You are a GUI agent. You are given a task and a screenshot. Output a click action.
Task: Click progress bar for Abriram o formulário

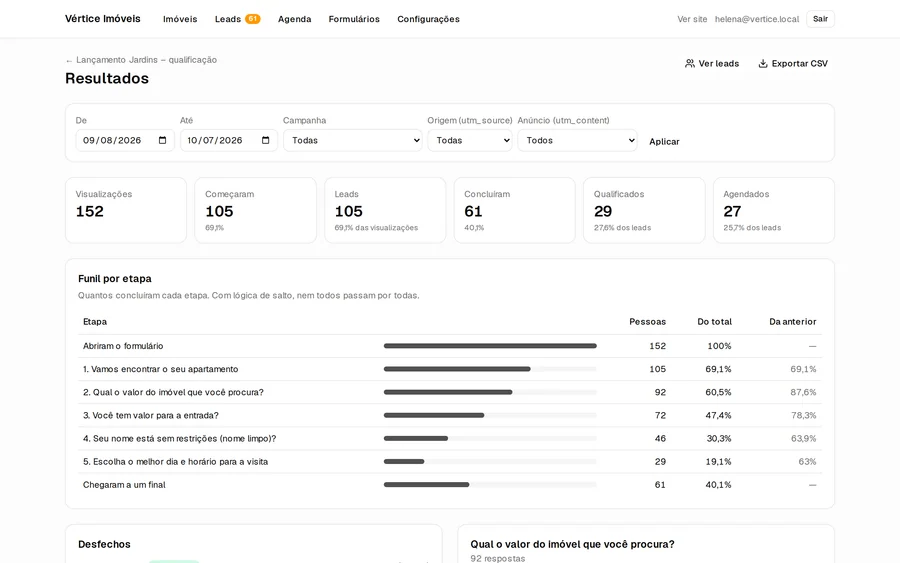pyautogui.click(x=490, y=346)
